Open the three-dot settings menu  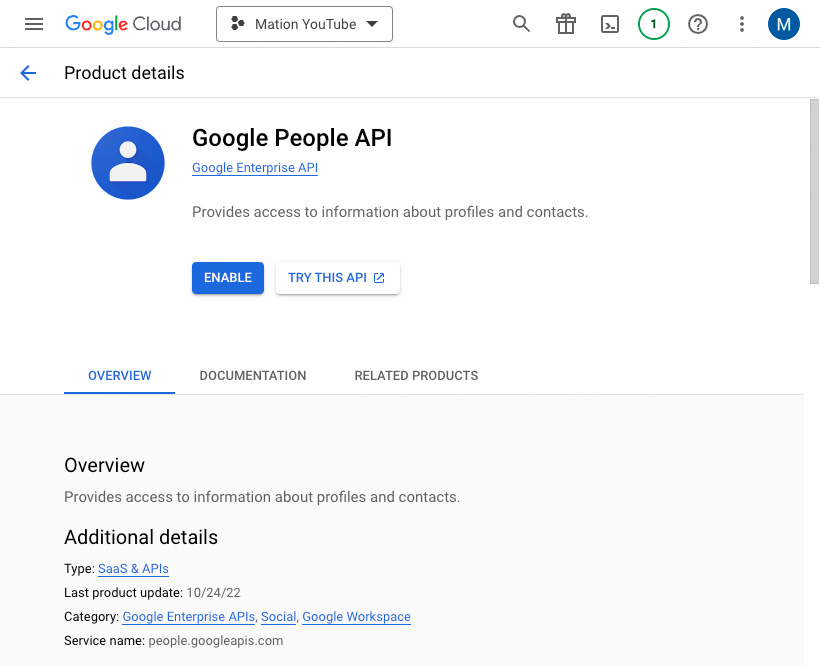coord(742,24)
